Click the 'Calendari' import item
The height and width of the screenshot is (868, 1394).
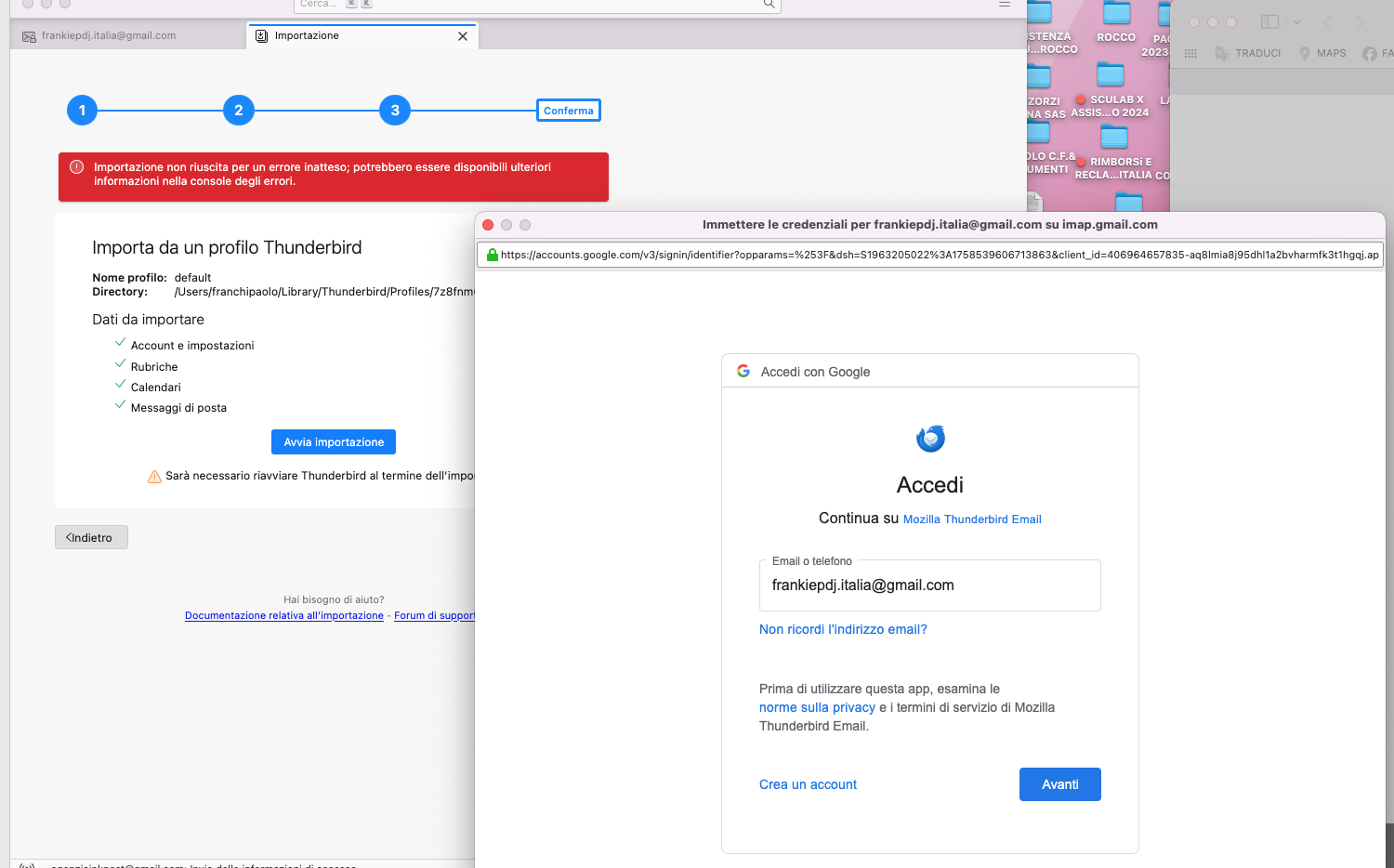pyautogui.click(x=156, y=388)
